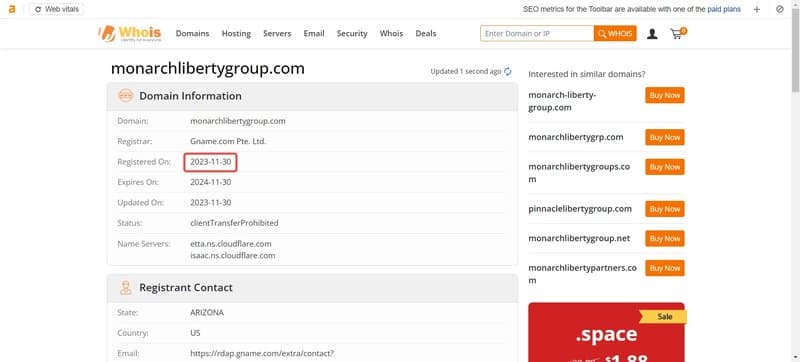
Task: Click the .space sale banner
Action: point(606,332)
